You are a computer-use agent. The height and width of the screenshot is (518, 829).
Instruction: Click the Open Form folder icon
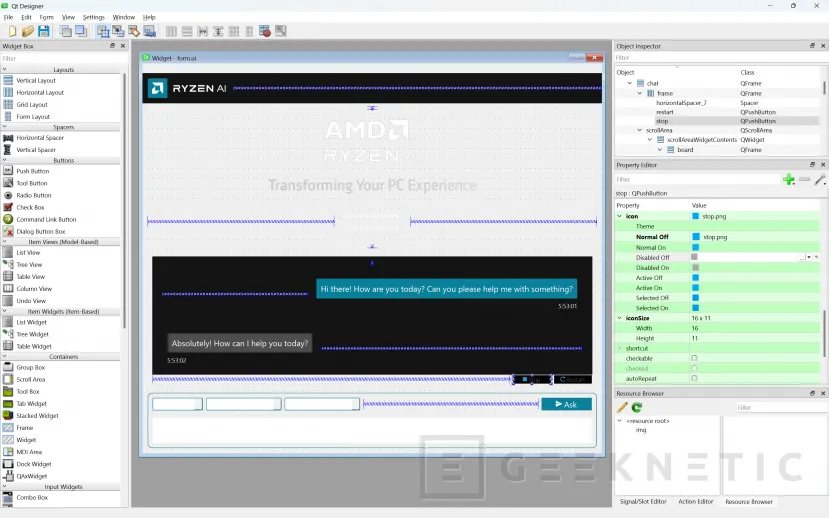28,31
